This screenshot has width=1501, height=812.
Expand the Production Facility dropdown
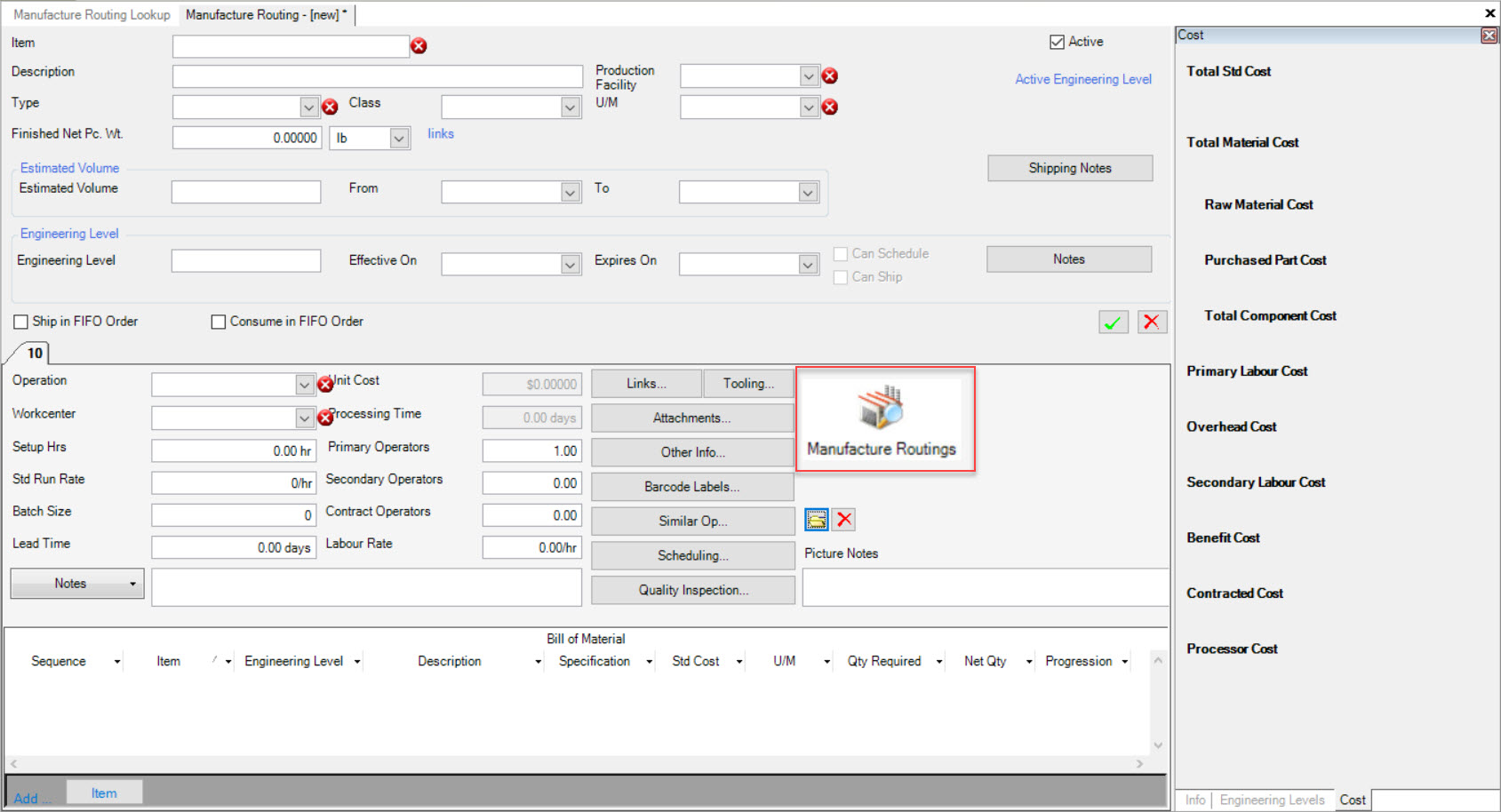pos(808,76)
